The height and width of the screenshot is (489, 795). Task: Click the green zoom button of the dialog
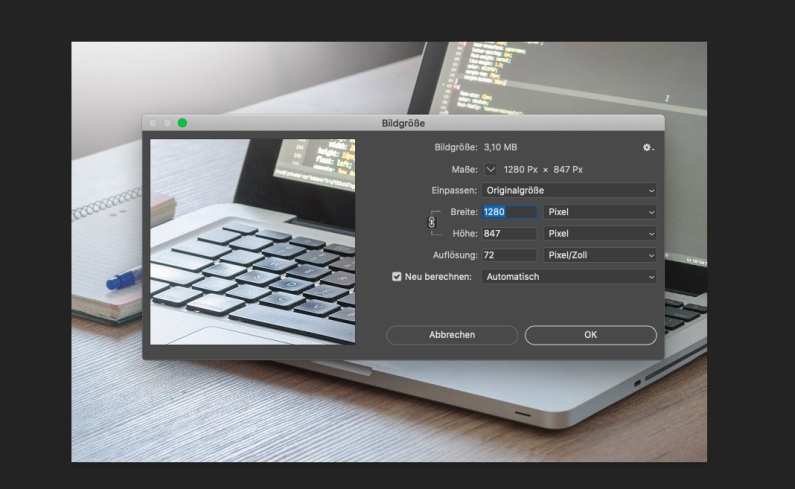click(183, 123)
